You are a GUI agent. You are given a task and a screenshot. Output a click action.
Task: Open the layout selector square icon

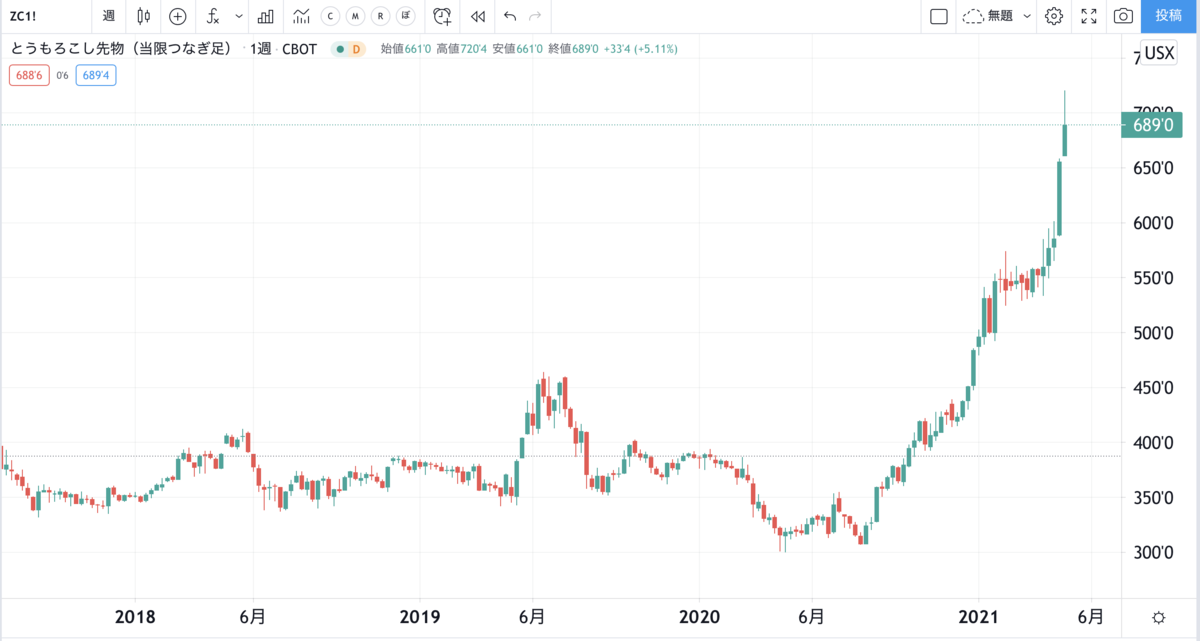938,16
